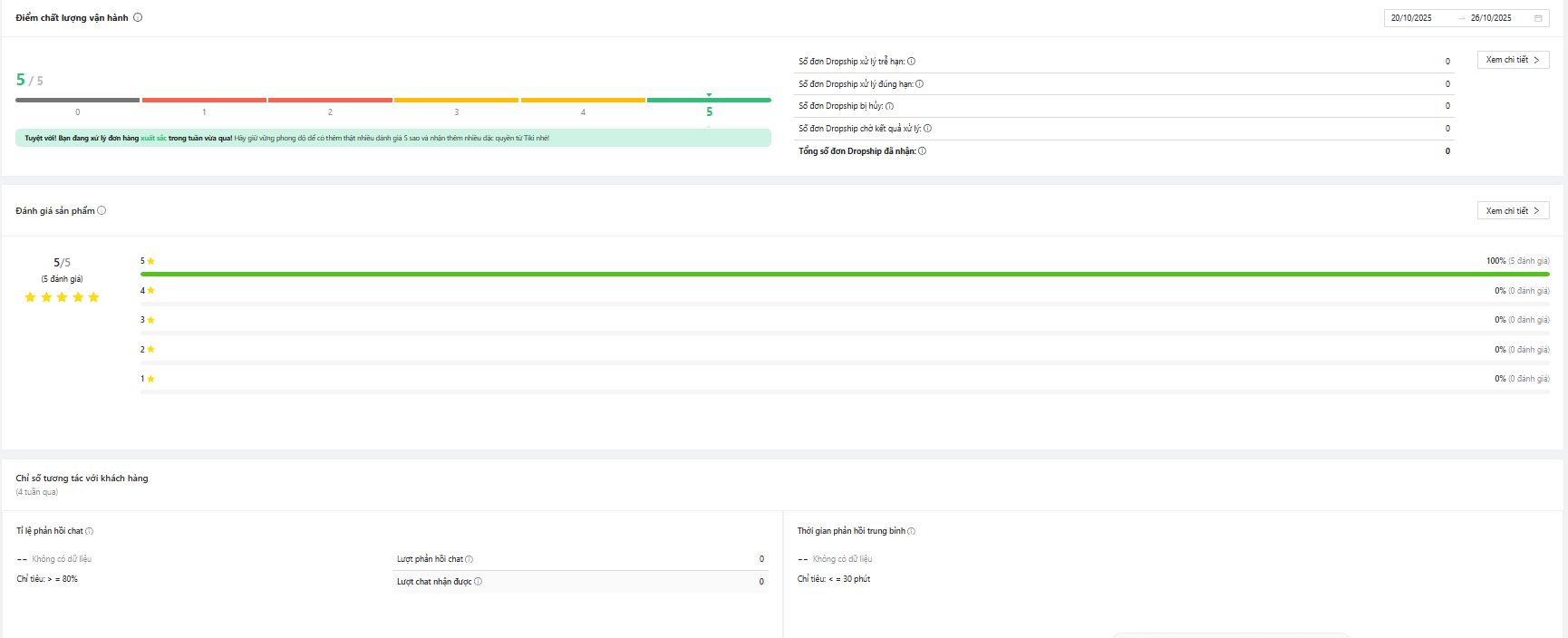This screenshot has width=1568, height=638.
Task: Click info icon next to Số đơn Dropship xử lý trễ hạn
Action: click(x=912, y=62)
